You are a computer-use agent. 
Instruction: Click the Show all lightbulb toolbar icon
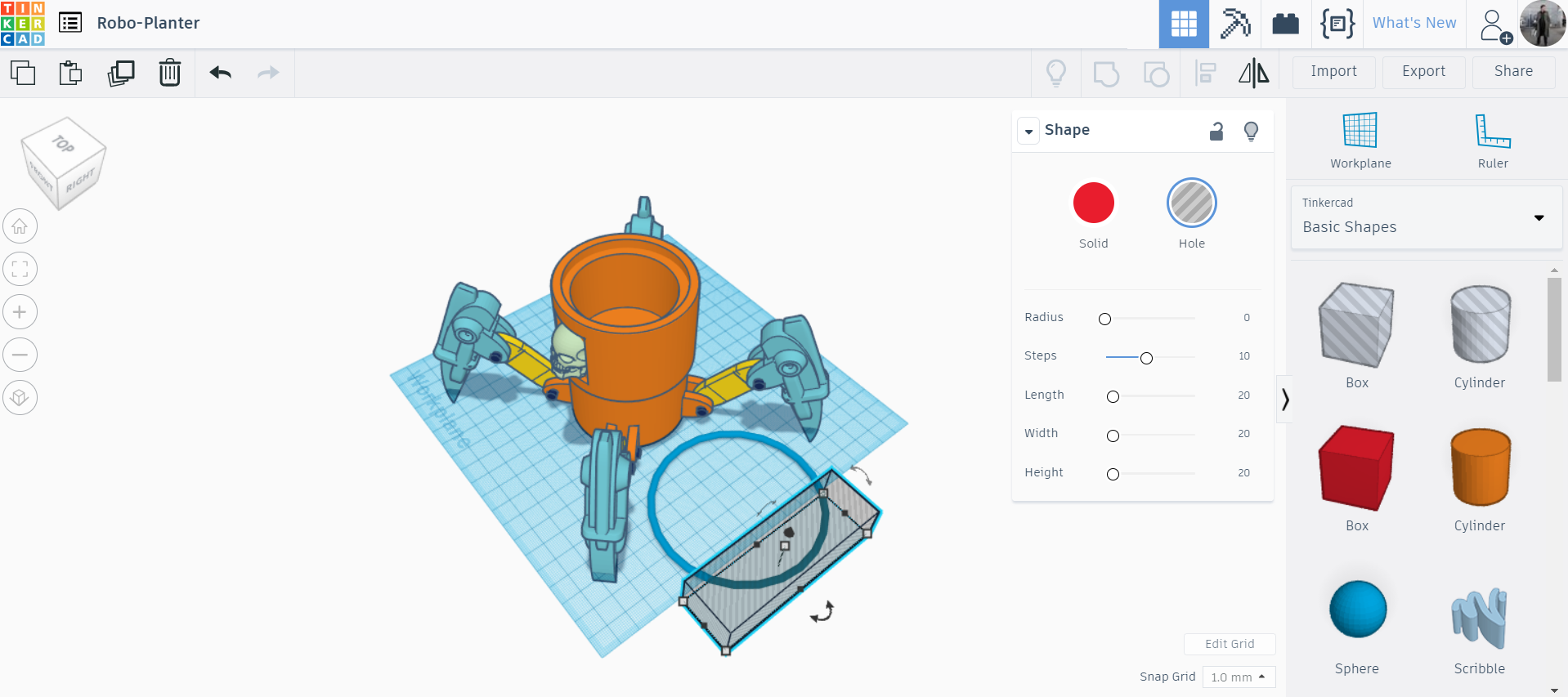(1056, 74)
